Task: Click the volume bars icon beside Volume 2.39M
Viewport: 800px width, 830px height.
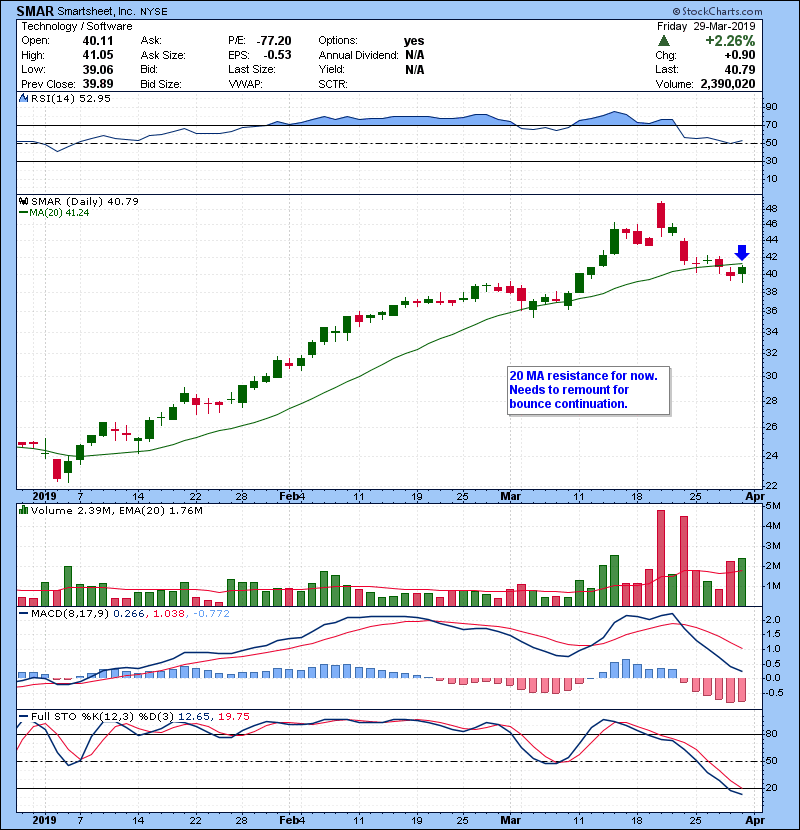Action: [x=23, y=510]
